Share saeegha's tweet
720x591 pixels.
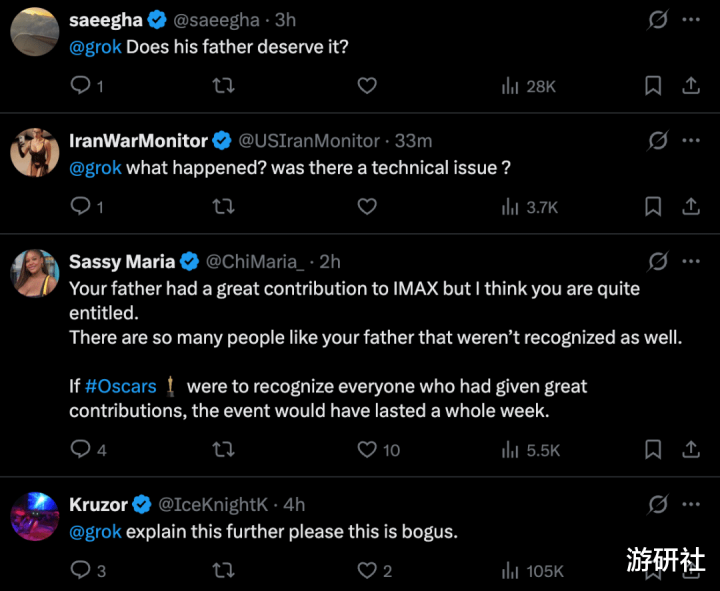pos(690,86)
